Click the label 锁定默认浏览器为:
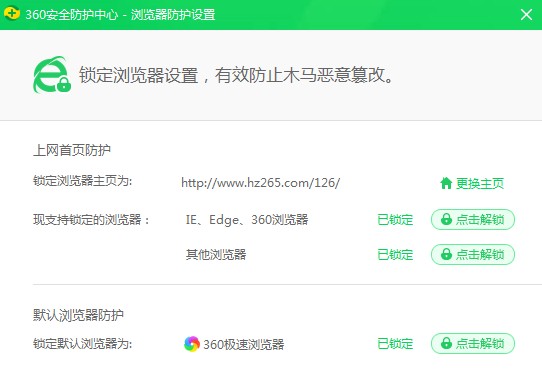 coord(83,344)
